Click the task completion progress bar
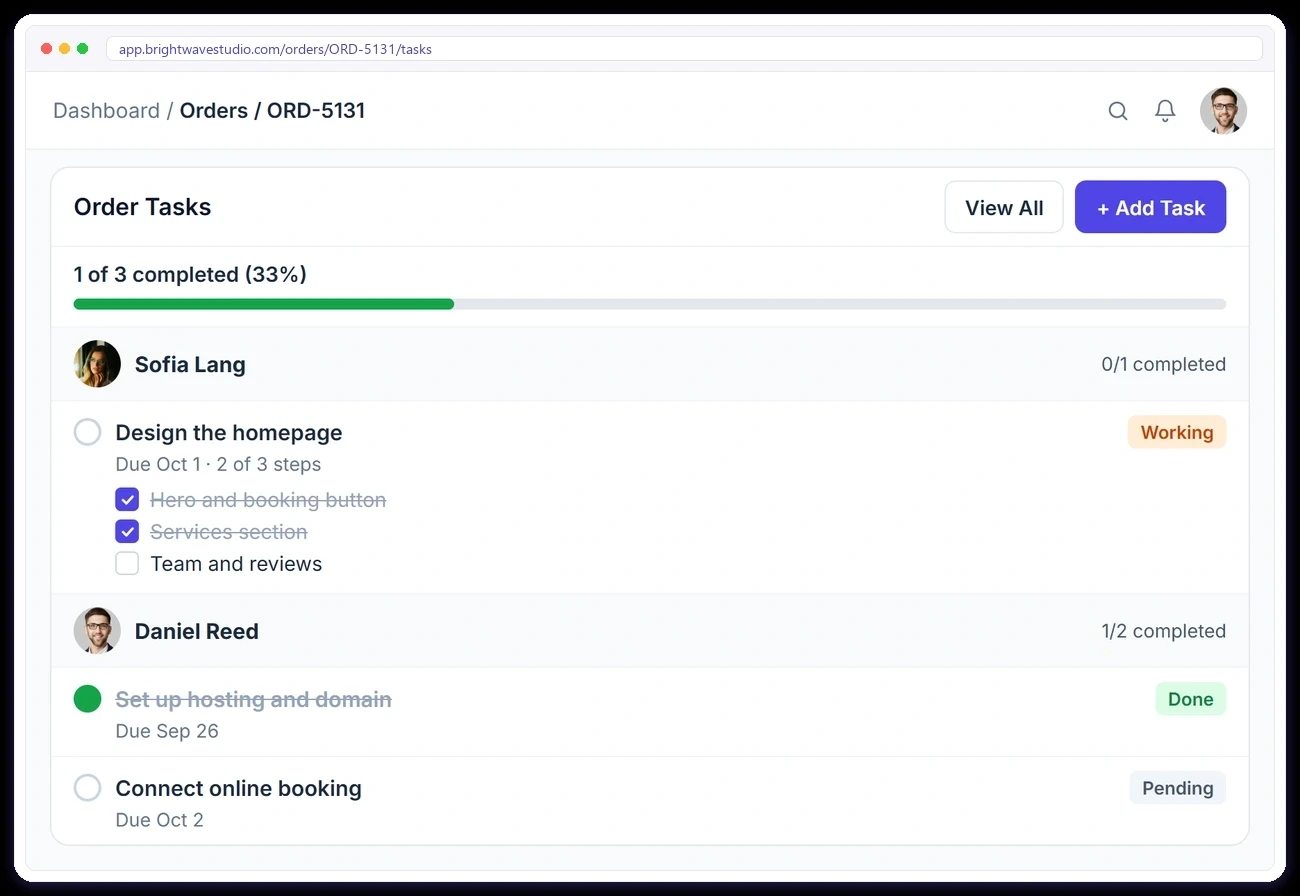 [x=650, y=304]
